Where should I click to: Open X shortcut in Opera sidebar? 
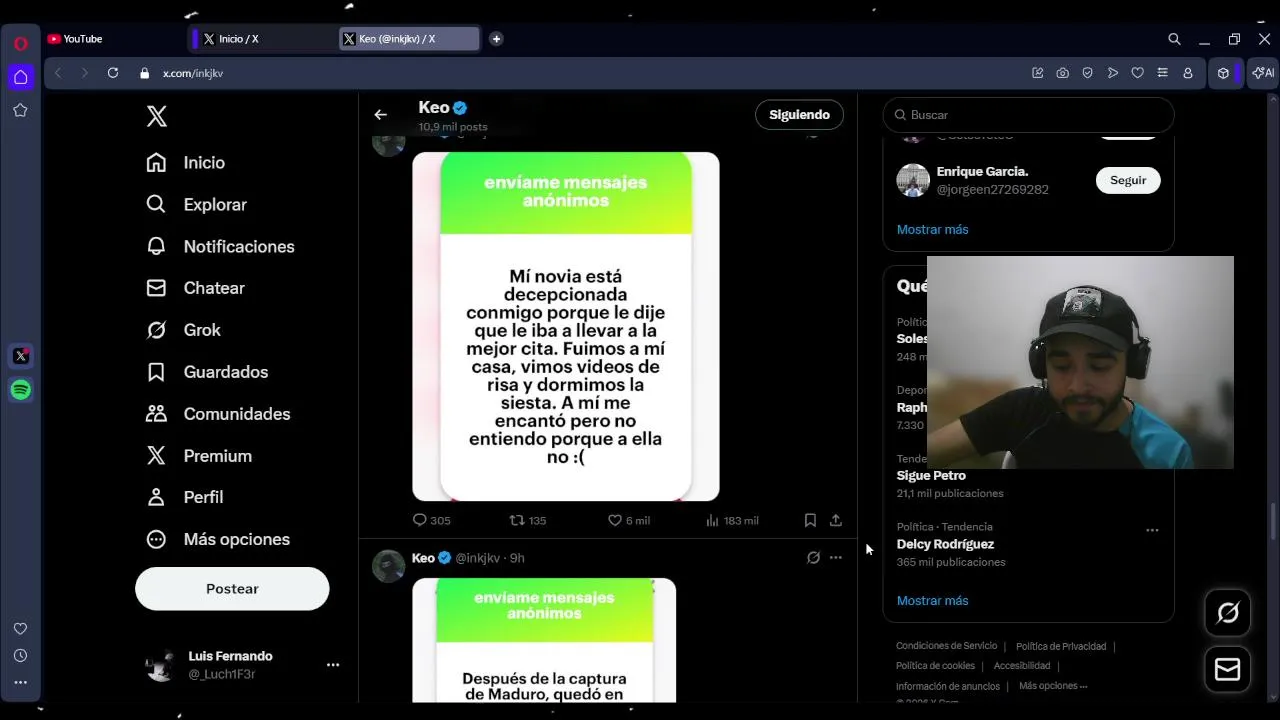(x=21, y=356)
